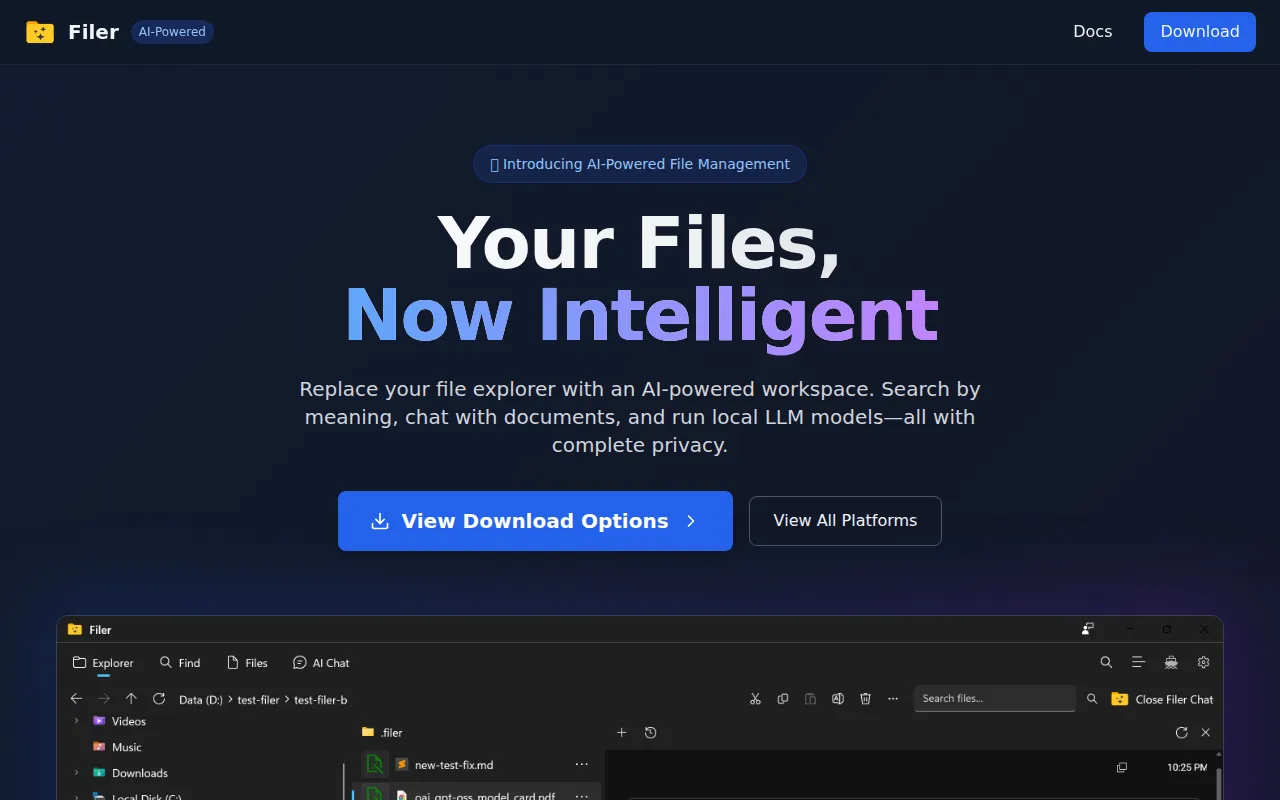Open a new tab with the plus icon
This screenshot has height=800, width=1280.
621,732
